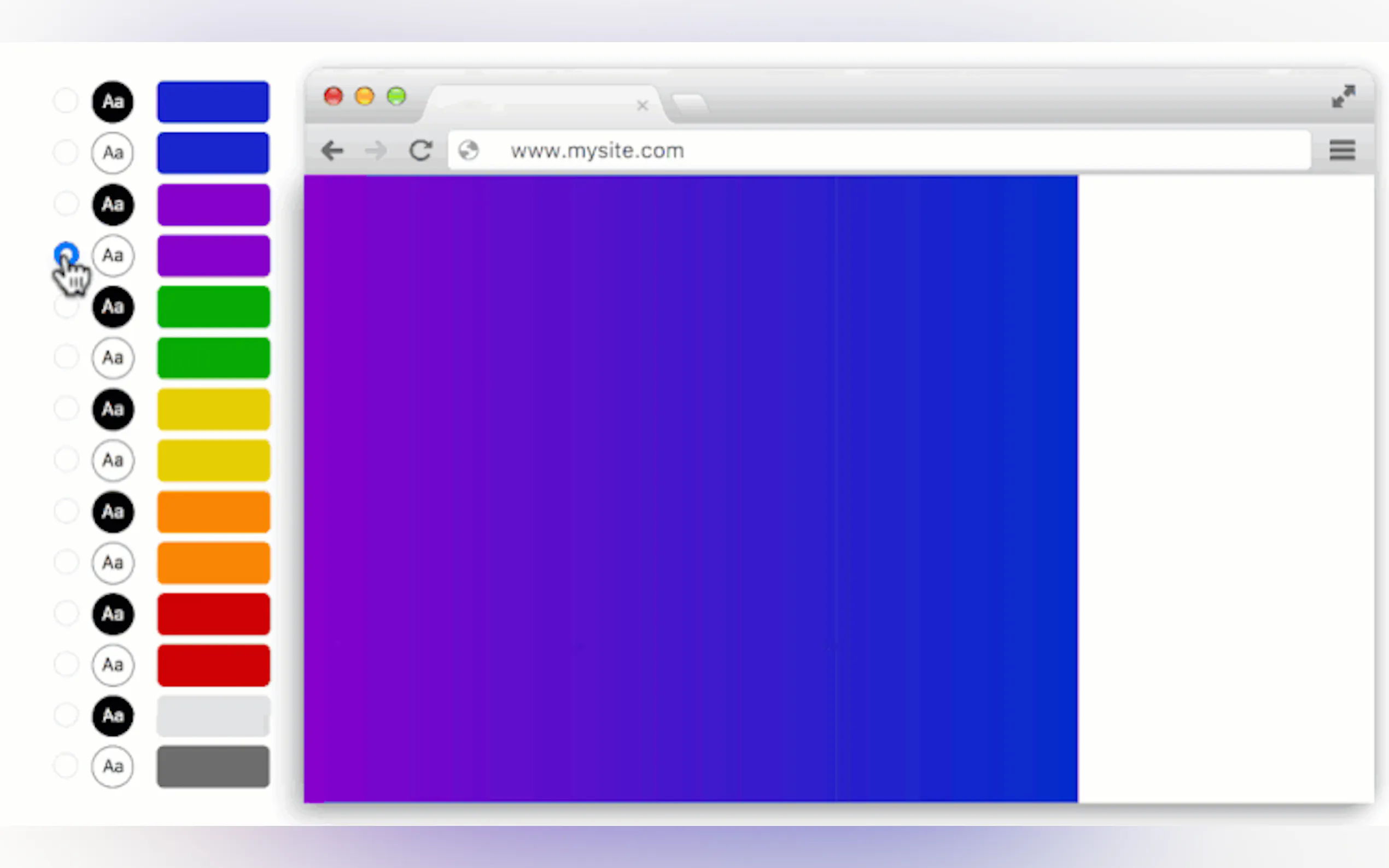Click the black Aa icon beside first blue swatch
1389x868 pixels.
coord(113,102)
